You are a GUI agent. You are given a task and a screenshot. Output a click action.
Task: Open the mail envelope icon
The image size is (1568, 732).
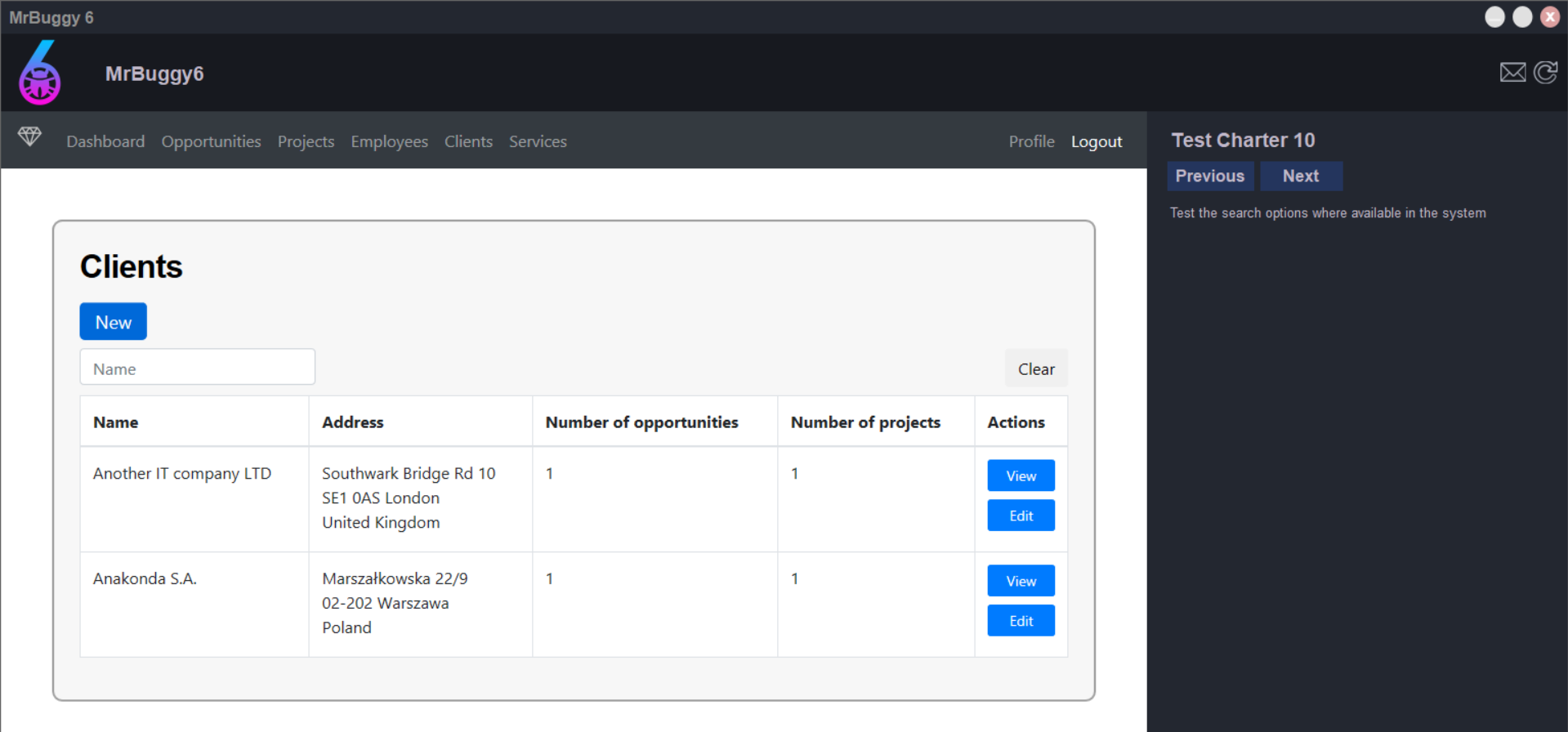1512,73
